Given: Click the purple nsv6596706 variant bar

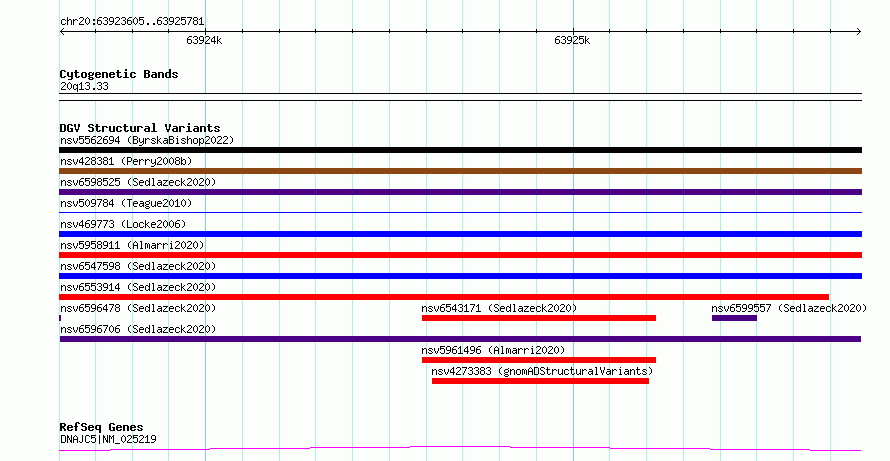Looking at the screenshot, I should pyautogui.click(x=460, y=339).
